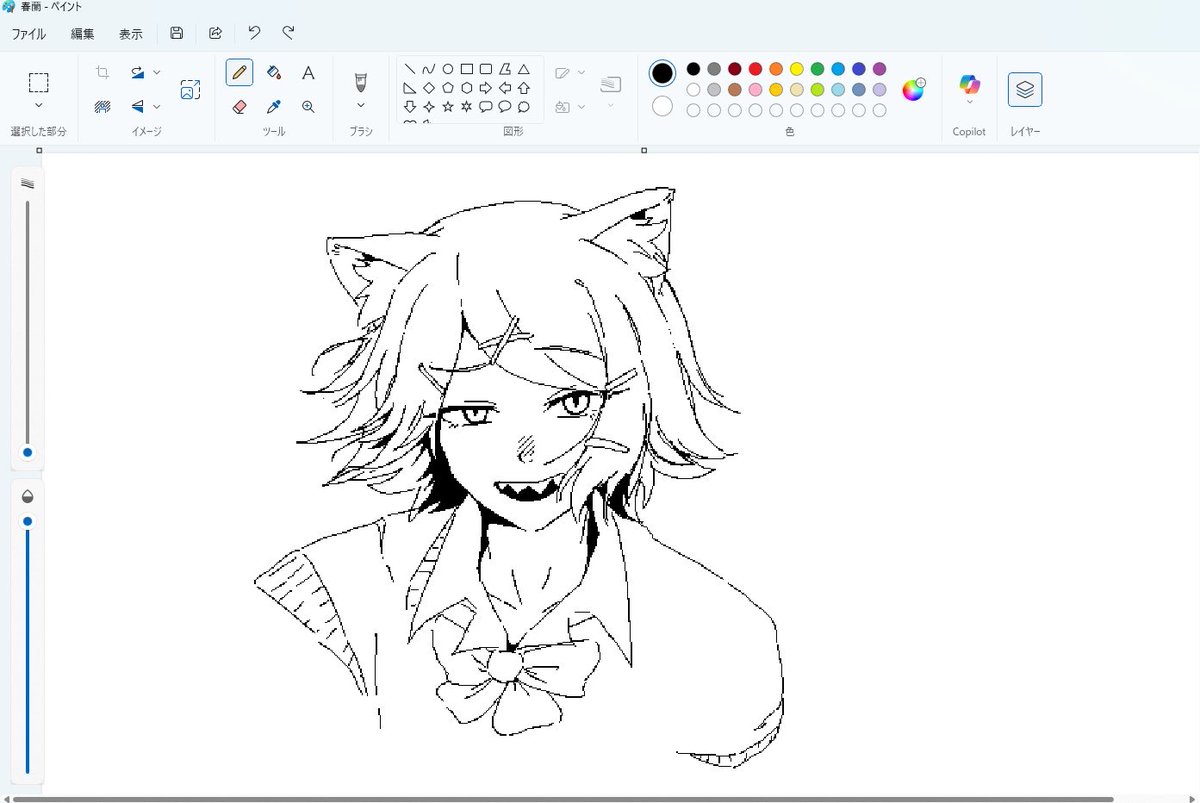Toggle the Layers panel button
The width and height of the screenshot is (1200, 803).
coord(1025,89)
